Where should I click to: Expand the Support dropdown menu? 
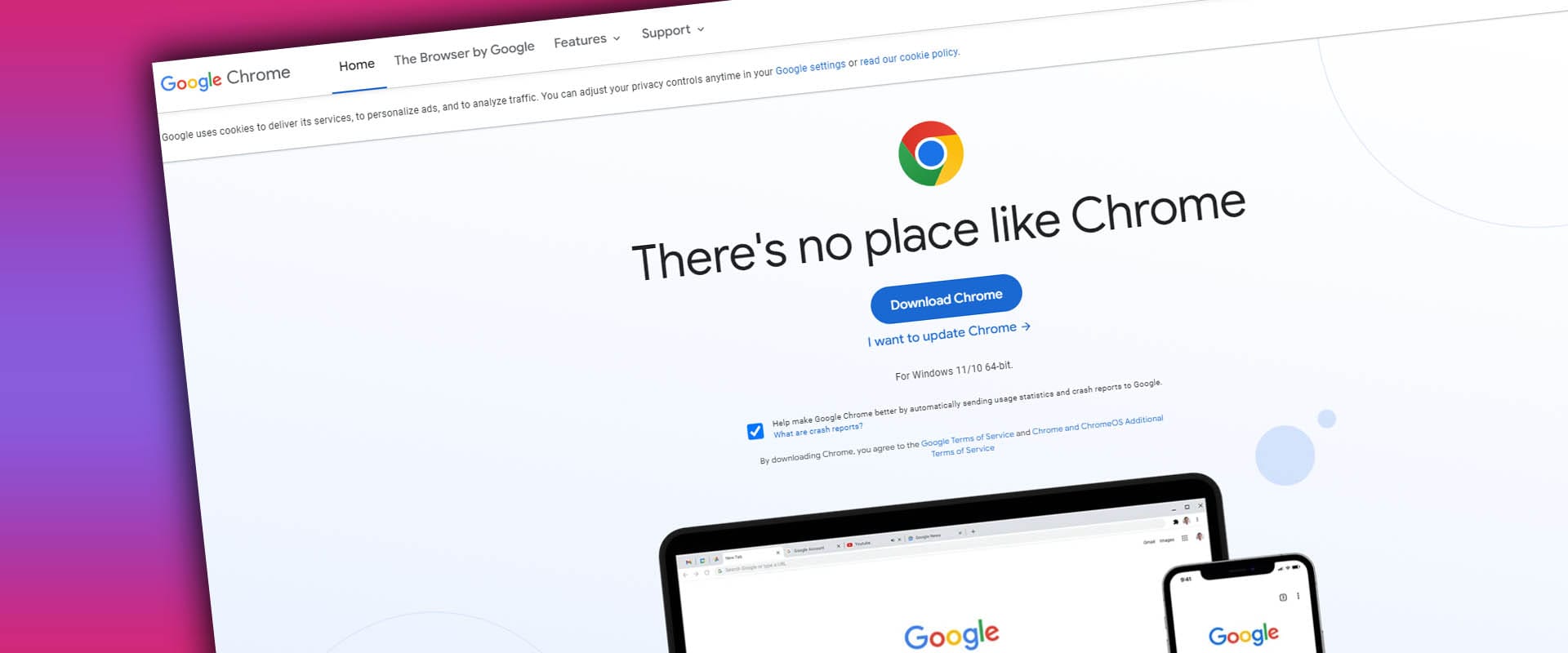[672, 31]
